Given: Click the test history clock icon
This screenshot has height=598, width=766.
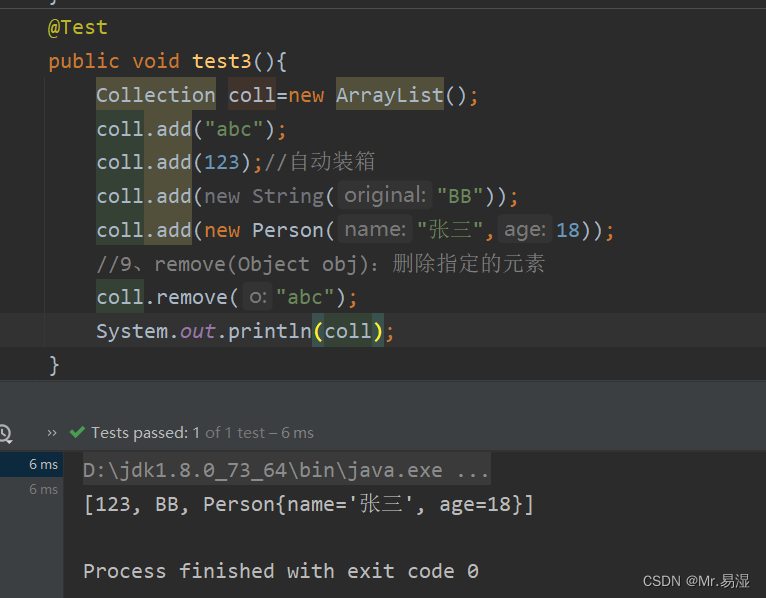Looking at the screenshot, I should [5, 433].
